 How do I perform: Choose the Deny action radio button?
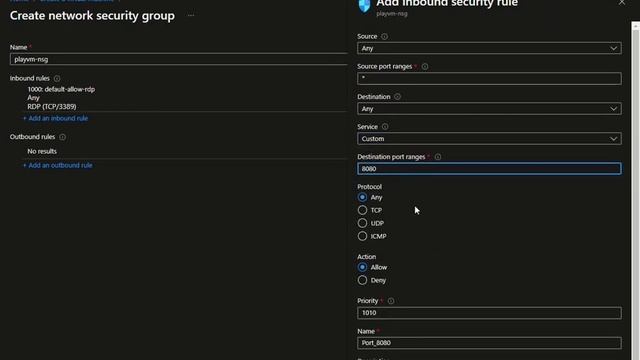click(362, 280)
